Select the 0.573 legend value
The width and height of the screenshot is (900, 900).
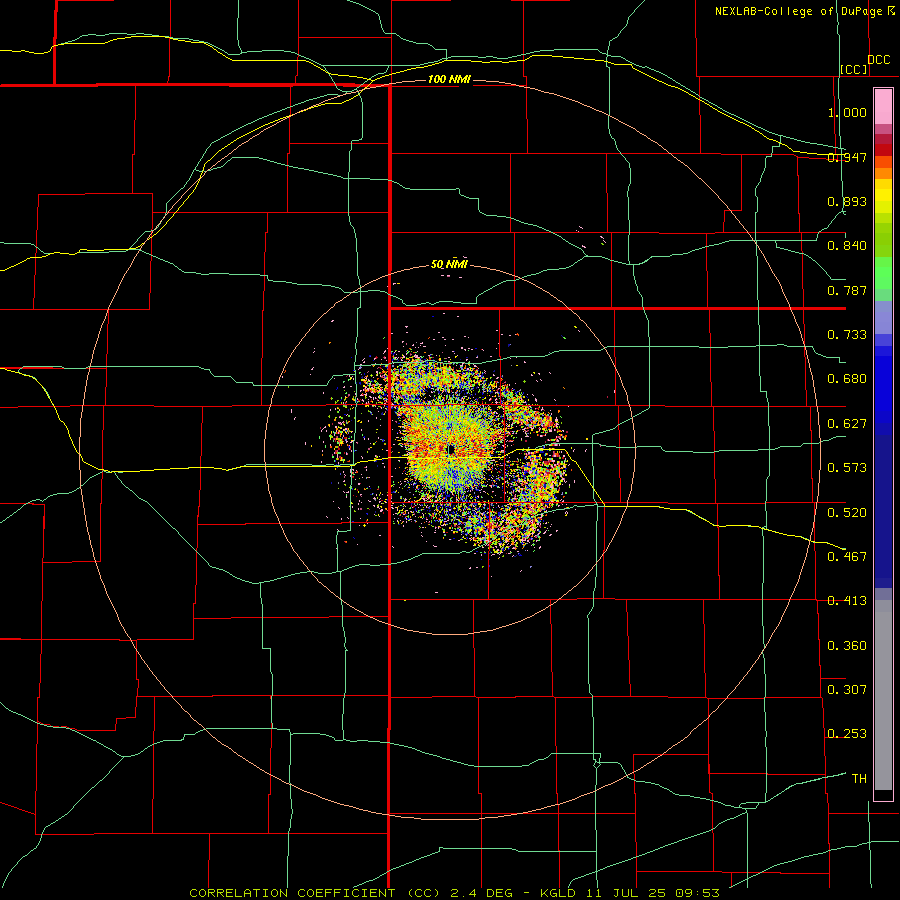coord(847,468)
